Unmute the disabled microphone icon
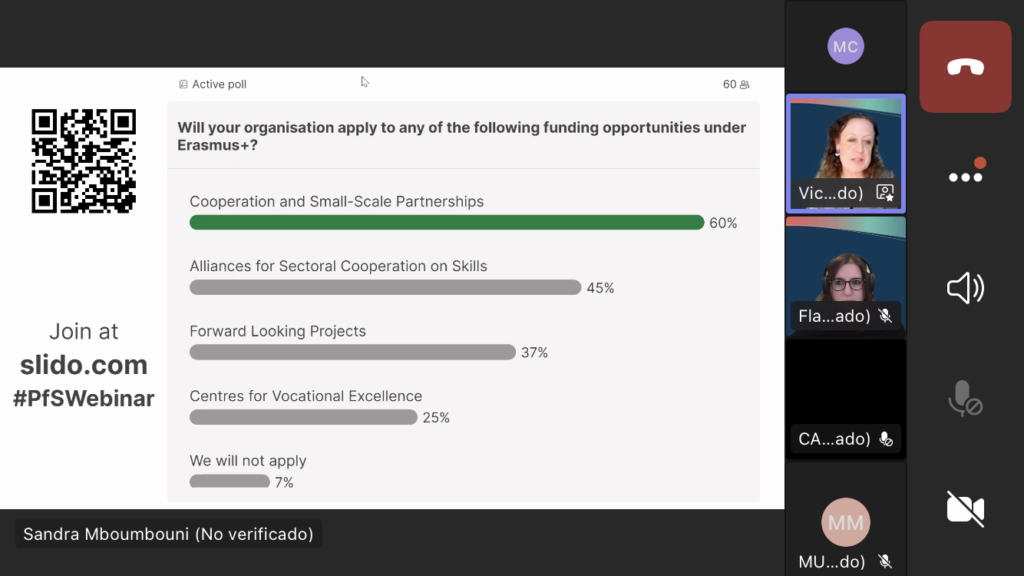 [965, 399]
